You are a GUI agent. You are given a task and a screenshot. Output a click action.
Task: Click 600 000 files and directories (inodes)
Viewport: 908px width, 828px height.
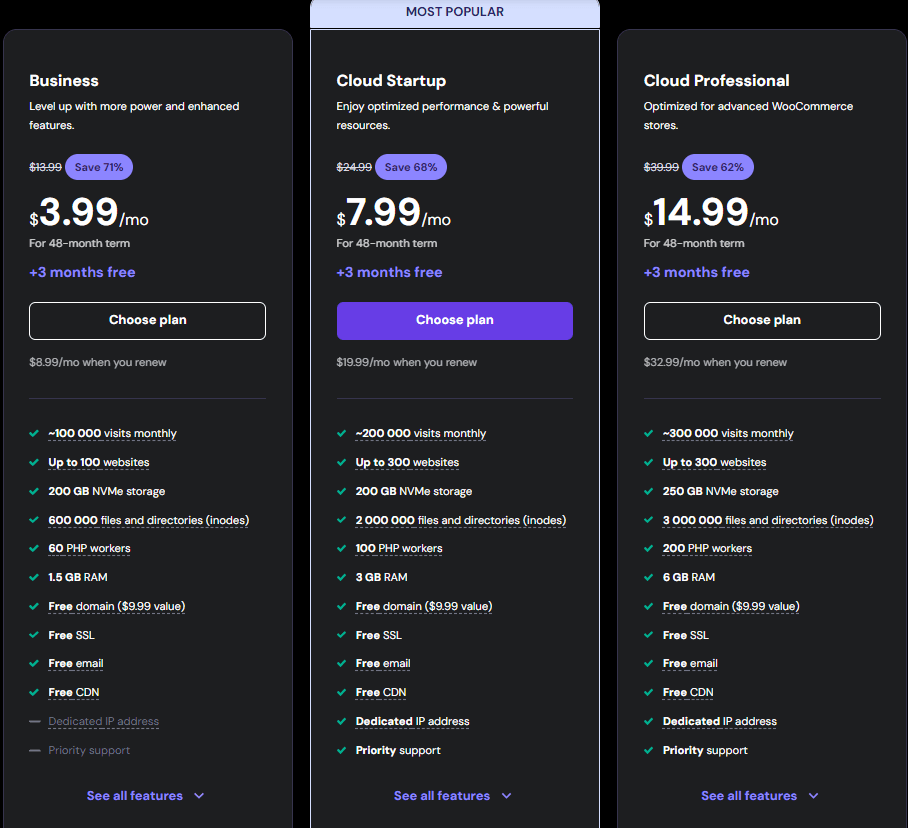[149, 521]
